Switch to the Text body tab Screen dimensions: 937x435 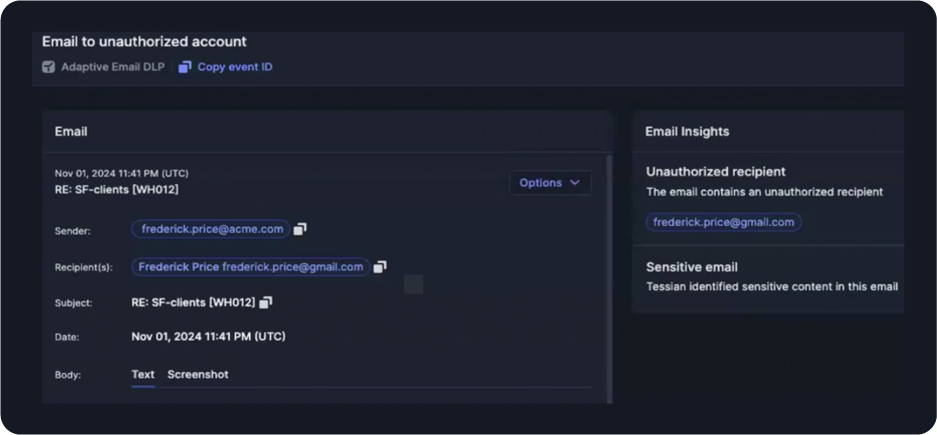[x=143, y=375]
